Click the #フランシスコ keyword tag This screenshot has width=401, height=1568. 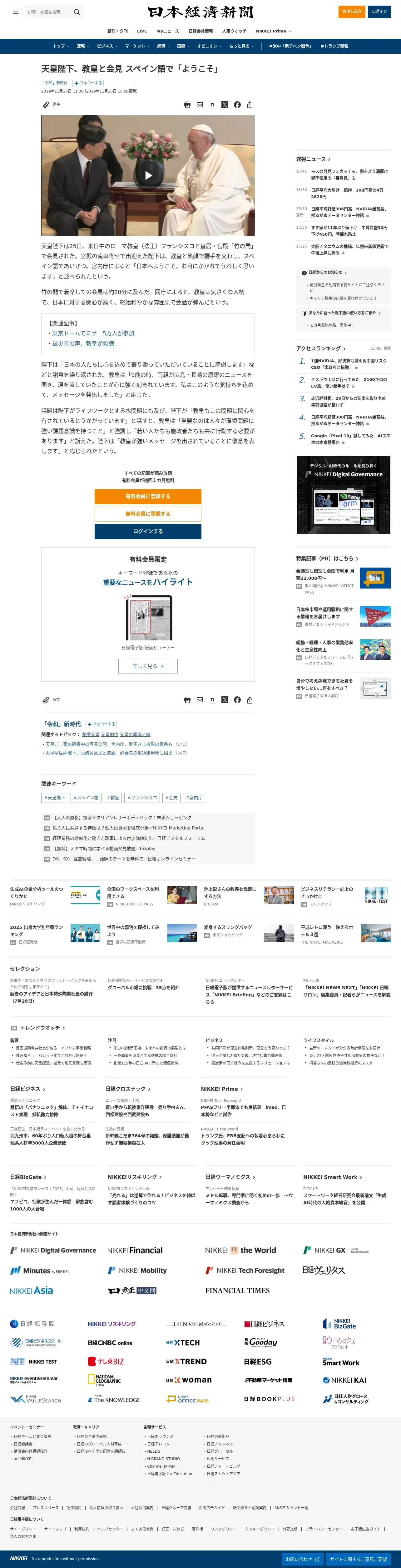pyautogui.click(x=142, y=797)
